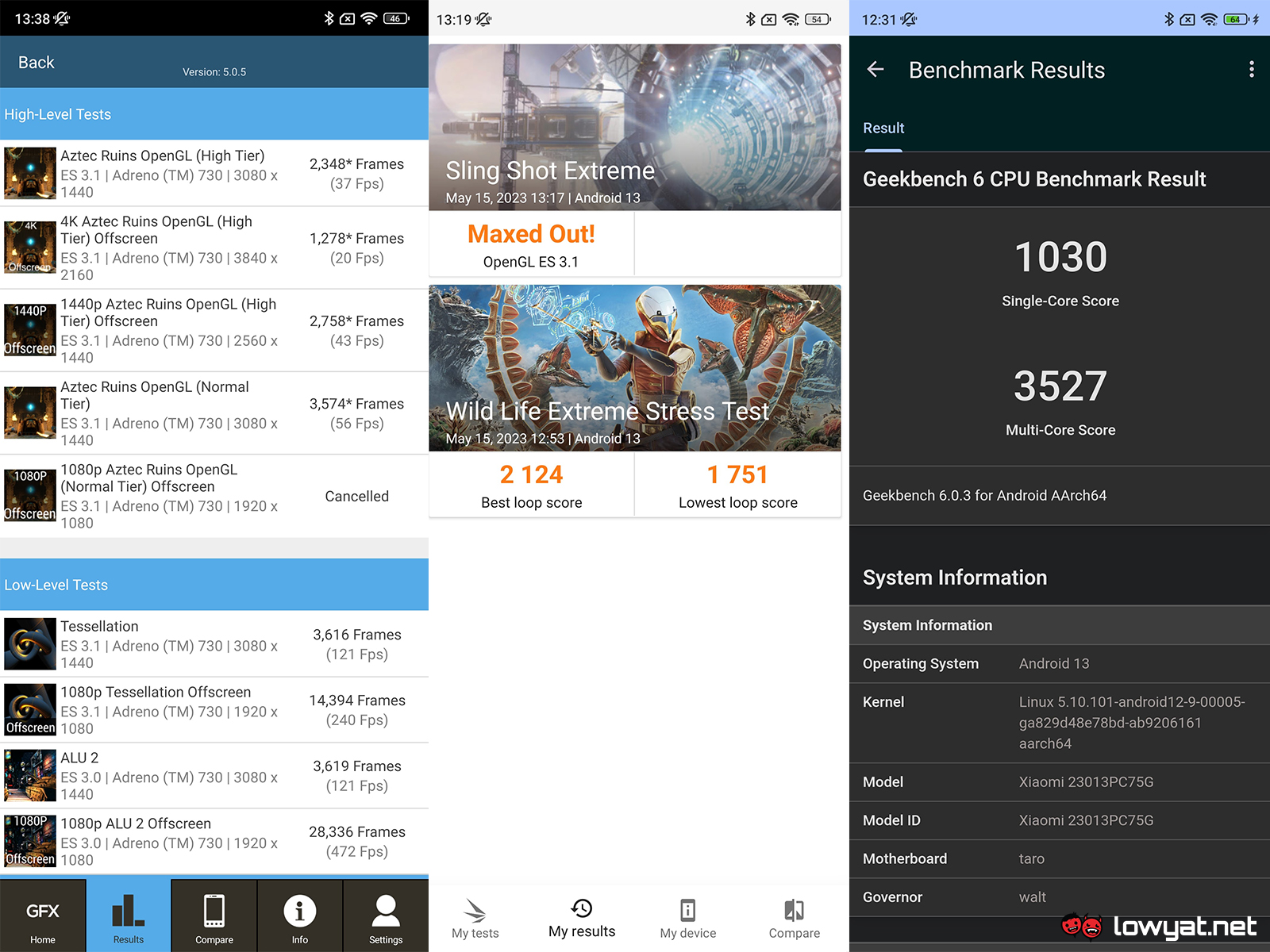Open Aztec Ruins High Tier thumbnail
This screenshot has width=1270, height=952.
[30, 173]
